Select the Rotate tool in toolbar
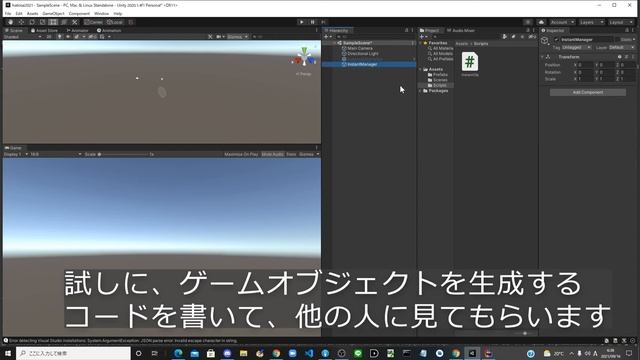This screenshot has height=360, width=640. pos(32,22)
